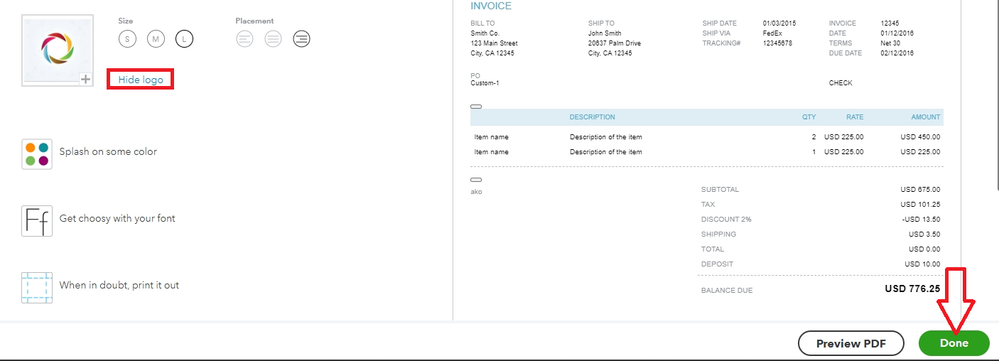Image resolution: width=999 pixels, height=361 pixels.
Task: Click the DISCOUNT 2% label
Action: pos(726,219)
